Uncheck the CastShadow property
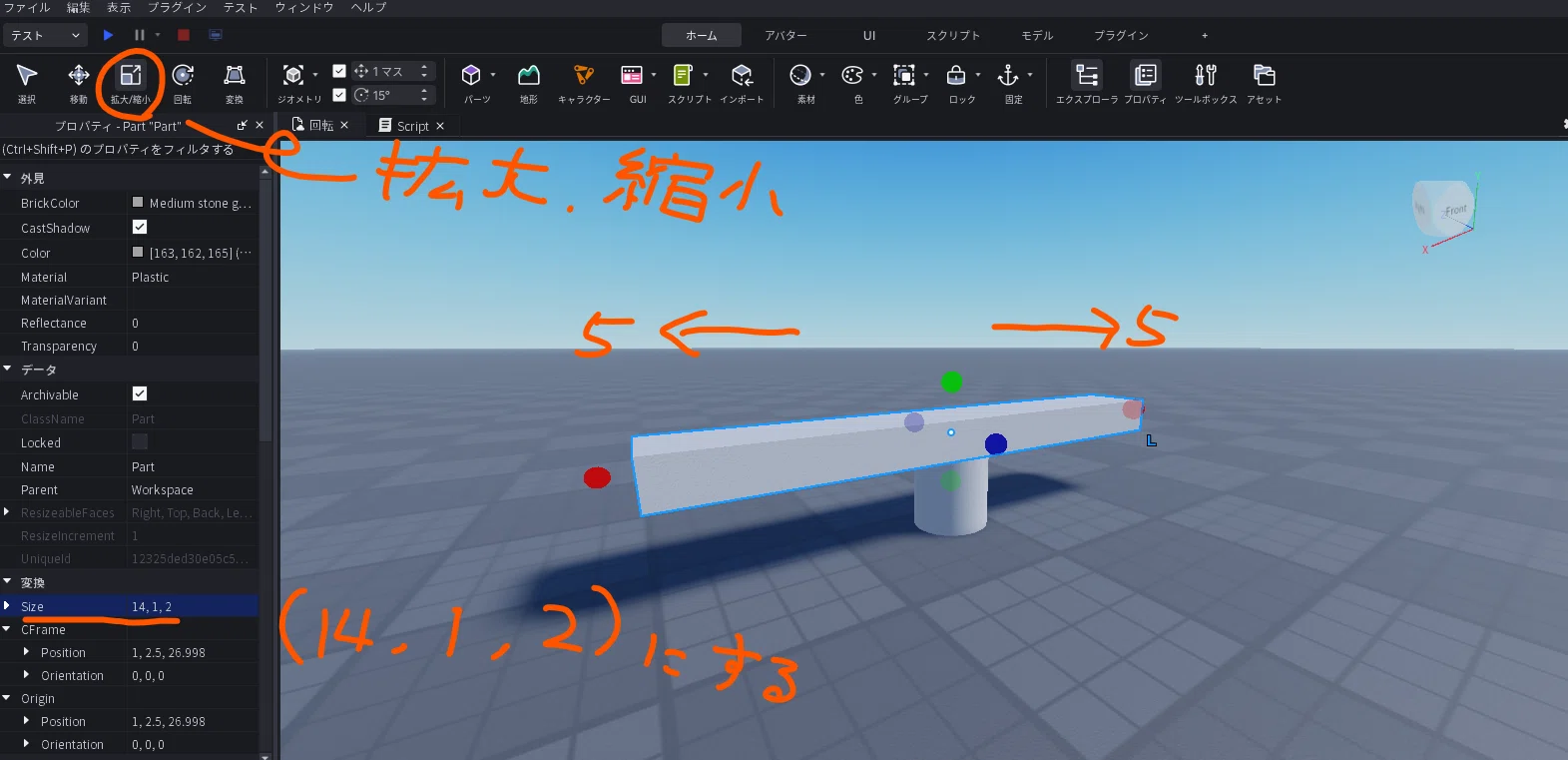The image size is (1568, 760). tap(140, 228)
